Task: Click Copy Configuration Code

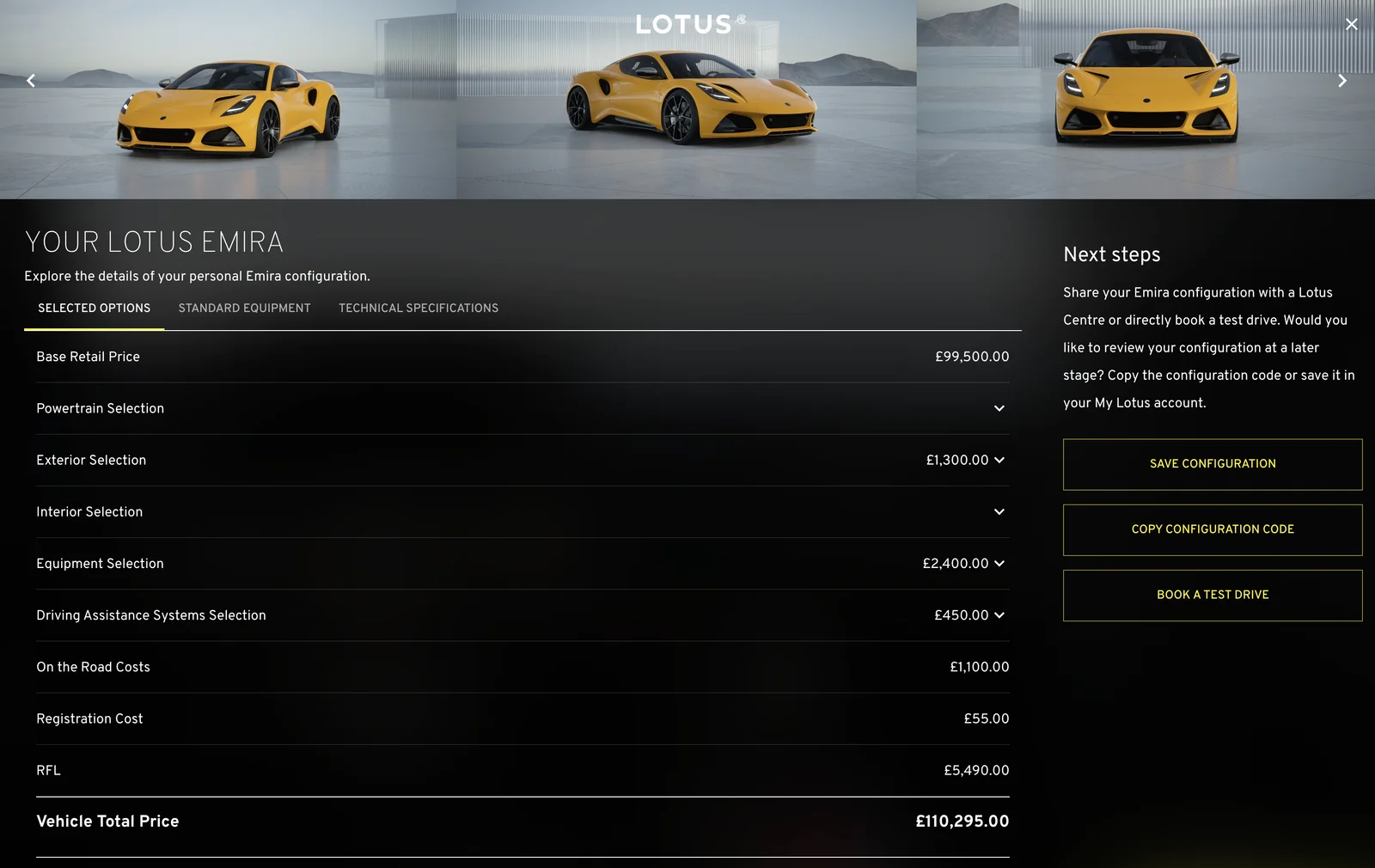Action: [x=1212, y=529]
